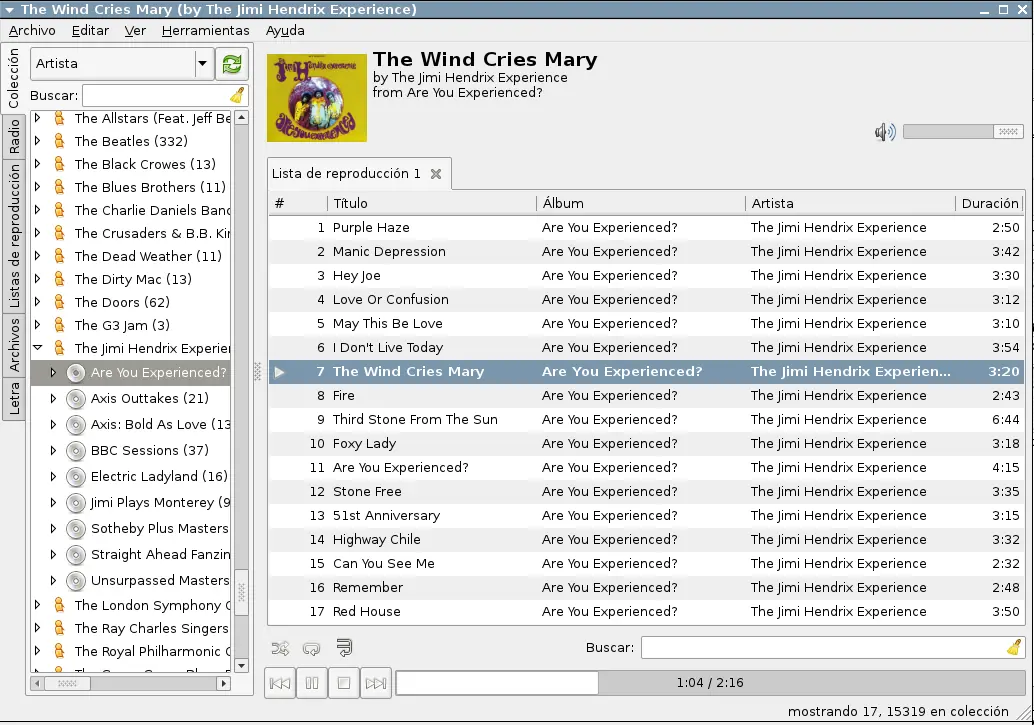This screenshot has width=1034, height=725.
Task: Toggle follow playing track option
Action: tap(344, 648)
